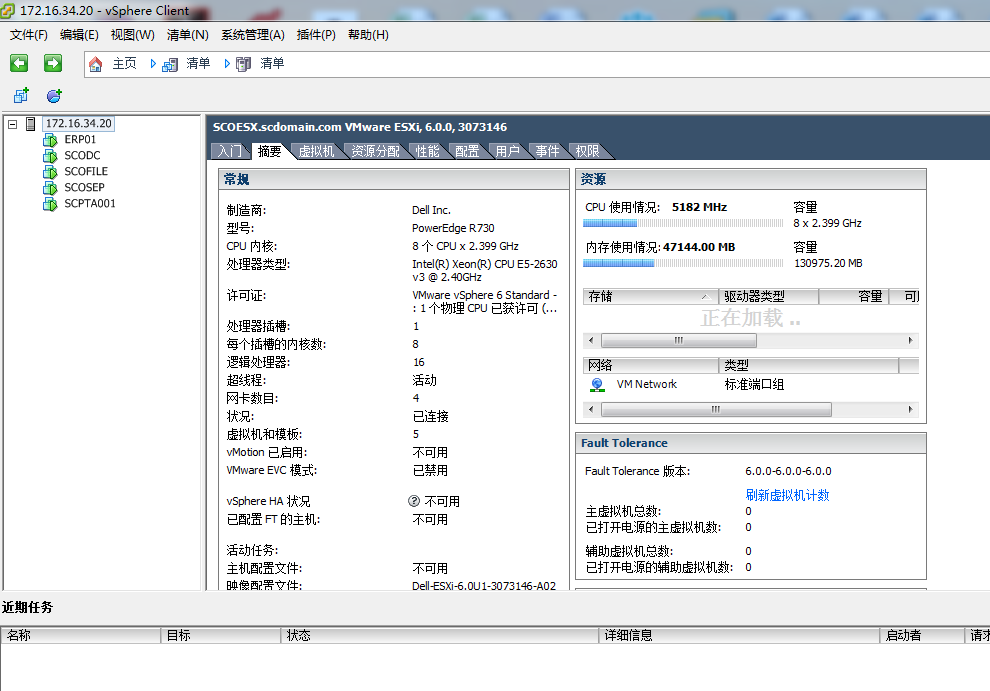Open the 文件(F) menu
Screen dimensions: 990x691
pos(28,35)
